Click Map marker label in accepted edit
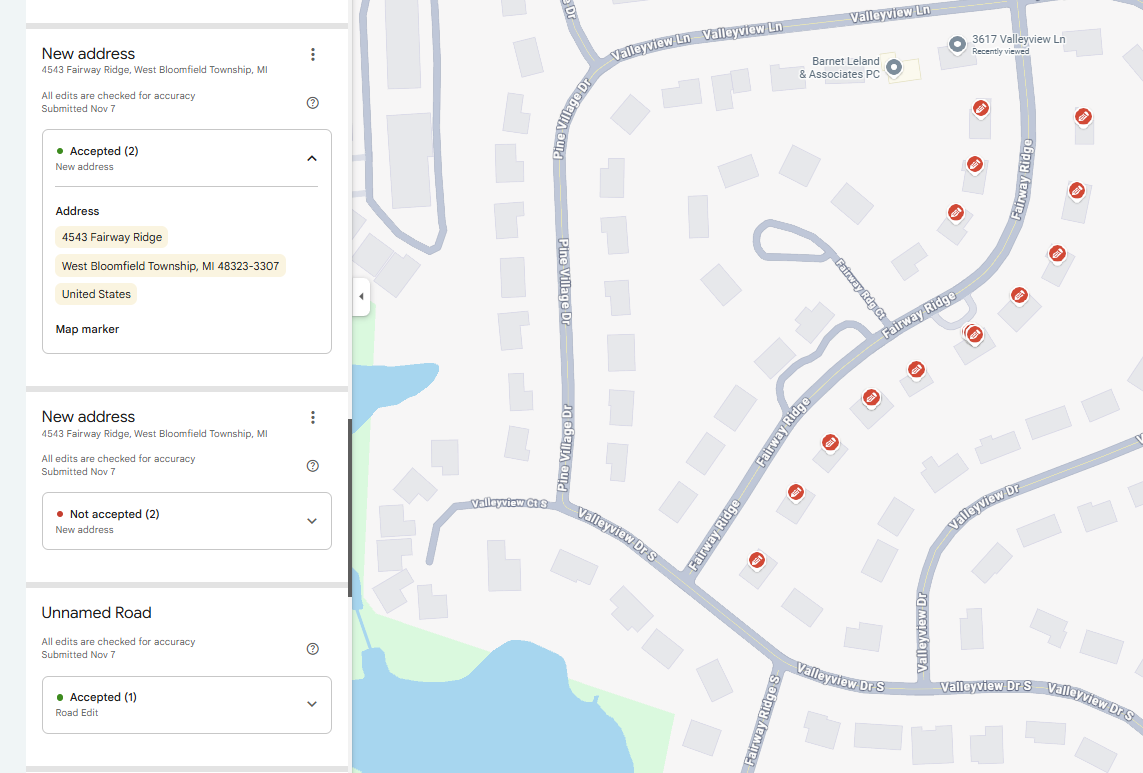The height and width of the screenshot is (773, 1143). point(87,329)
